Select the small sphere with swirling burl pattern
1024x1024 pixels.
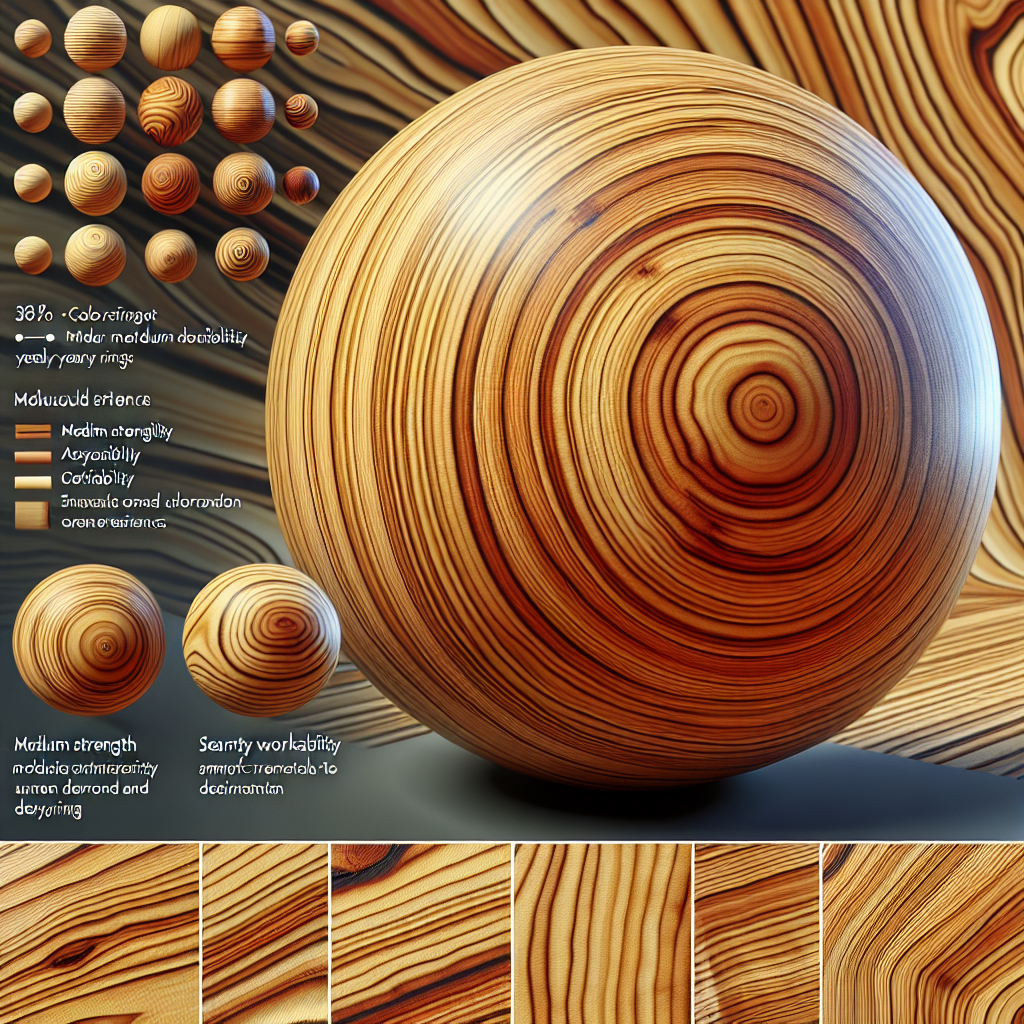[x=170, y=112]
